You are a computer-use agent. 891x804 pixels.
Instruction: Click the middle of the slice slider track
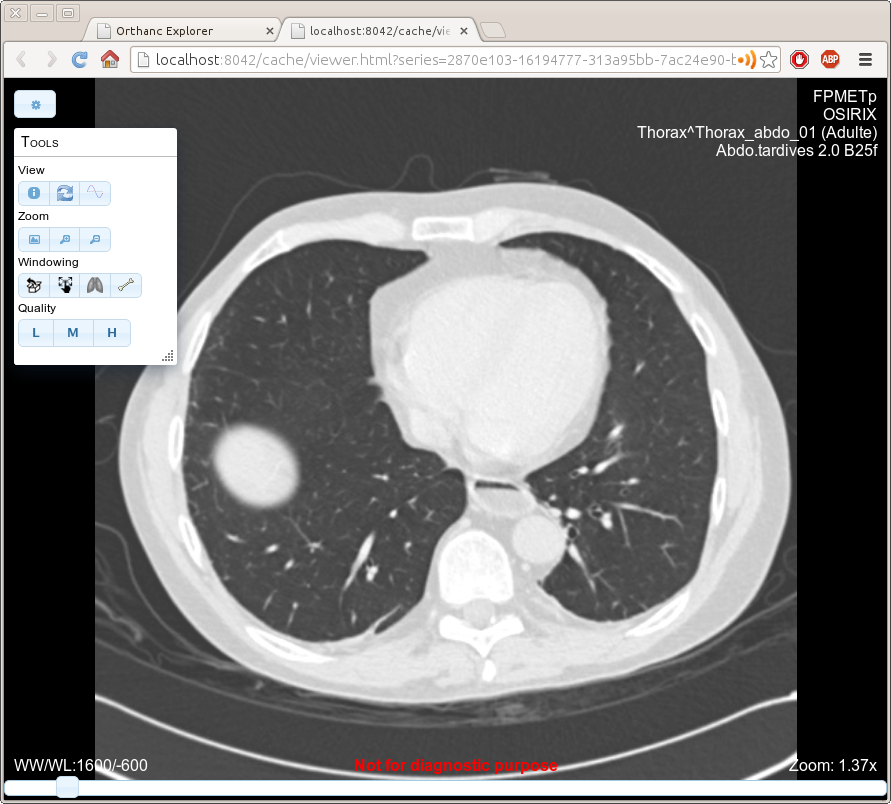[445, 788]
